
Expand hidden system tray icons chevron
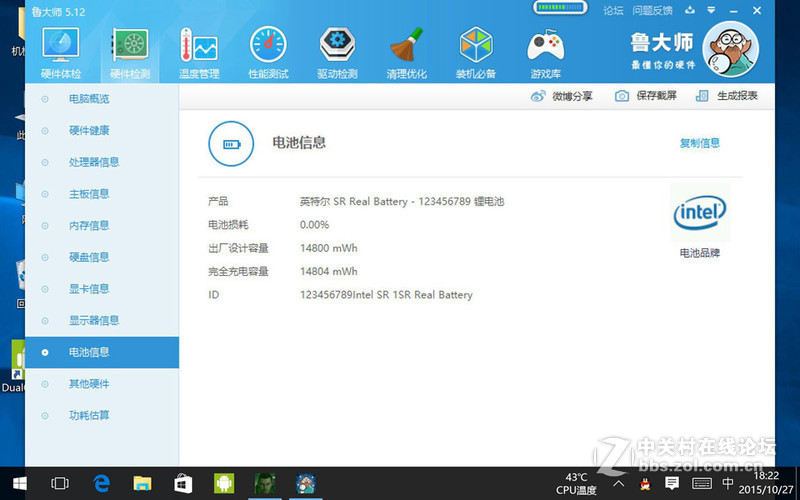tap(618, 483)
